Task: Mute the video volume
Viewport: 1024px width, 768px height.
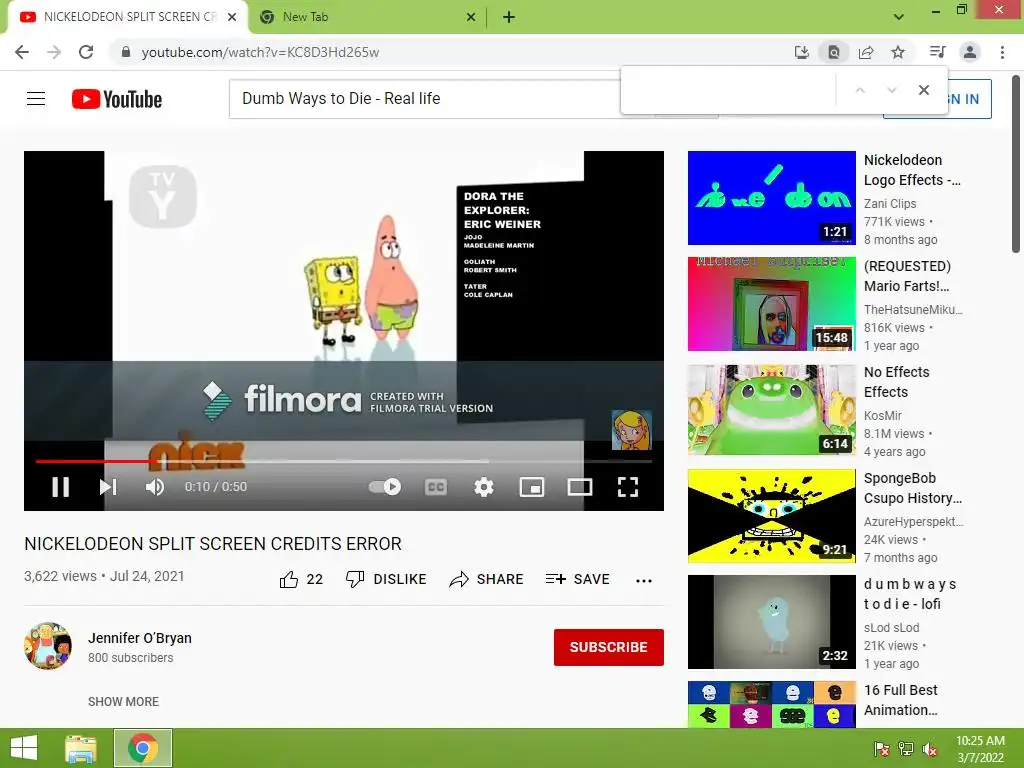Action: pos(155,487)
